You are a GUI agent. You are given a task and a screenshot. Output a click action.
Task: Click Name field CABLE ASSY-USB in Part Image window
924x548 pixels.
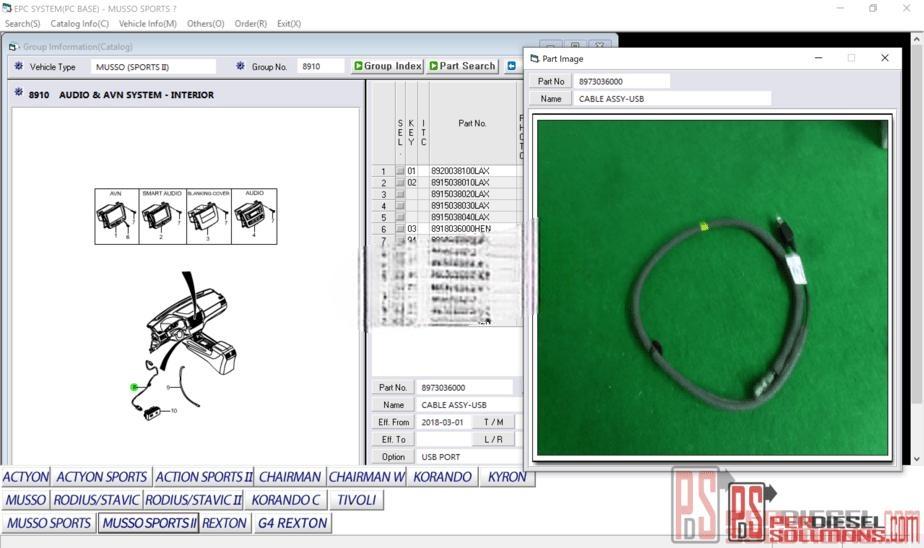(x=672, y=98)
